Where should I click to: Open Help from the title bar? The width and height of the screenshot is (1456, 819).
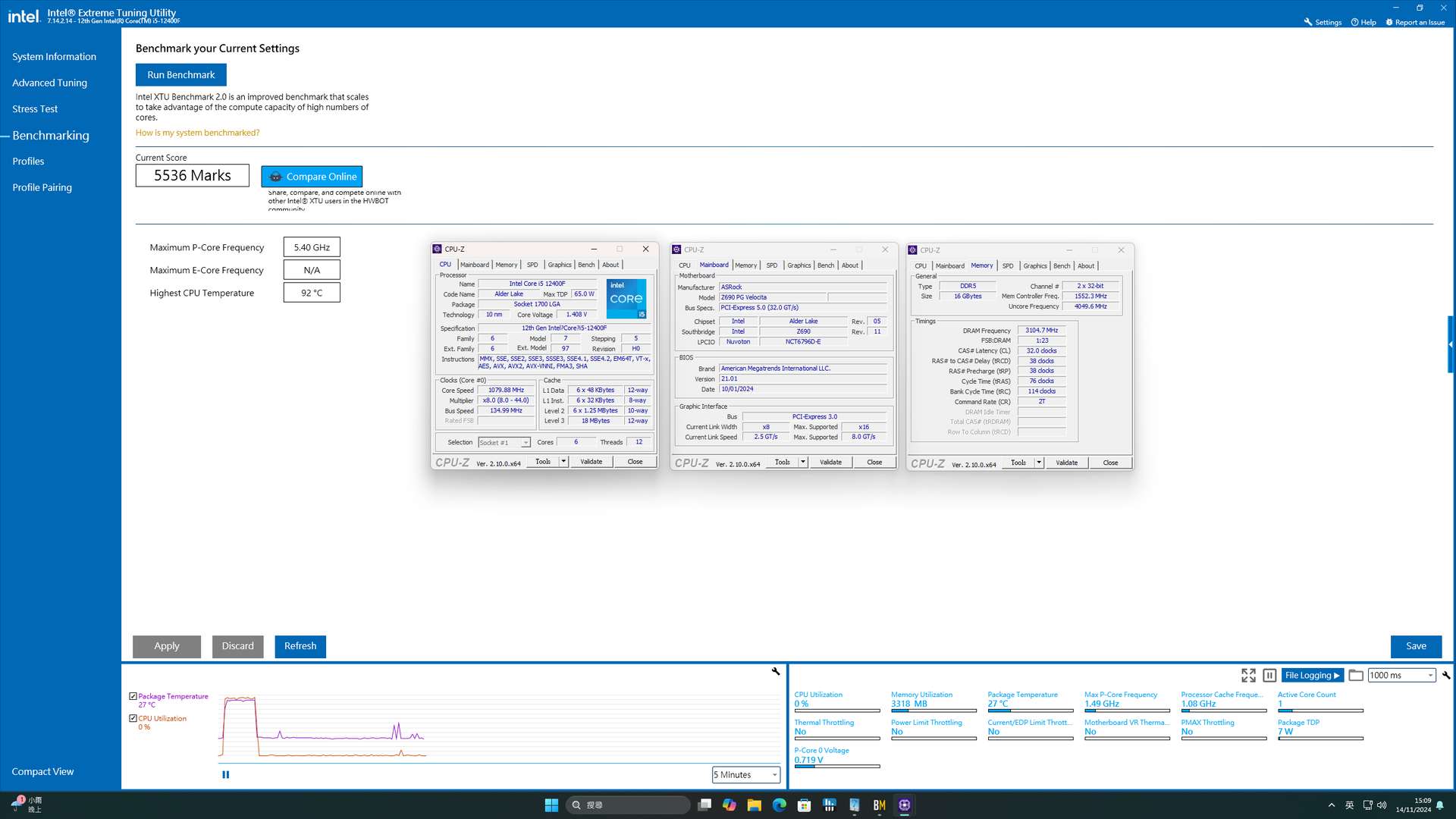click(x=1363, y=22)
